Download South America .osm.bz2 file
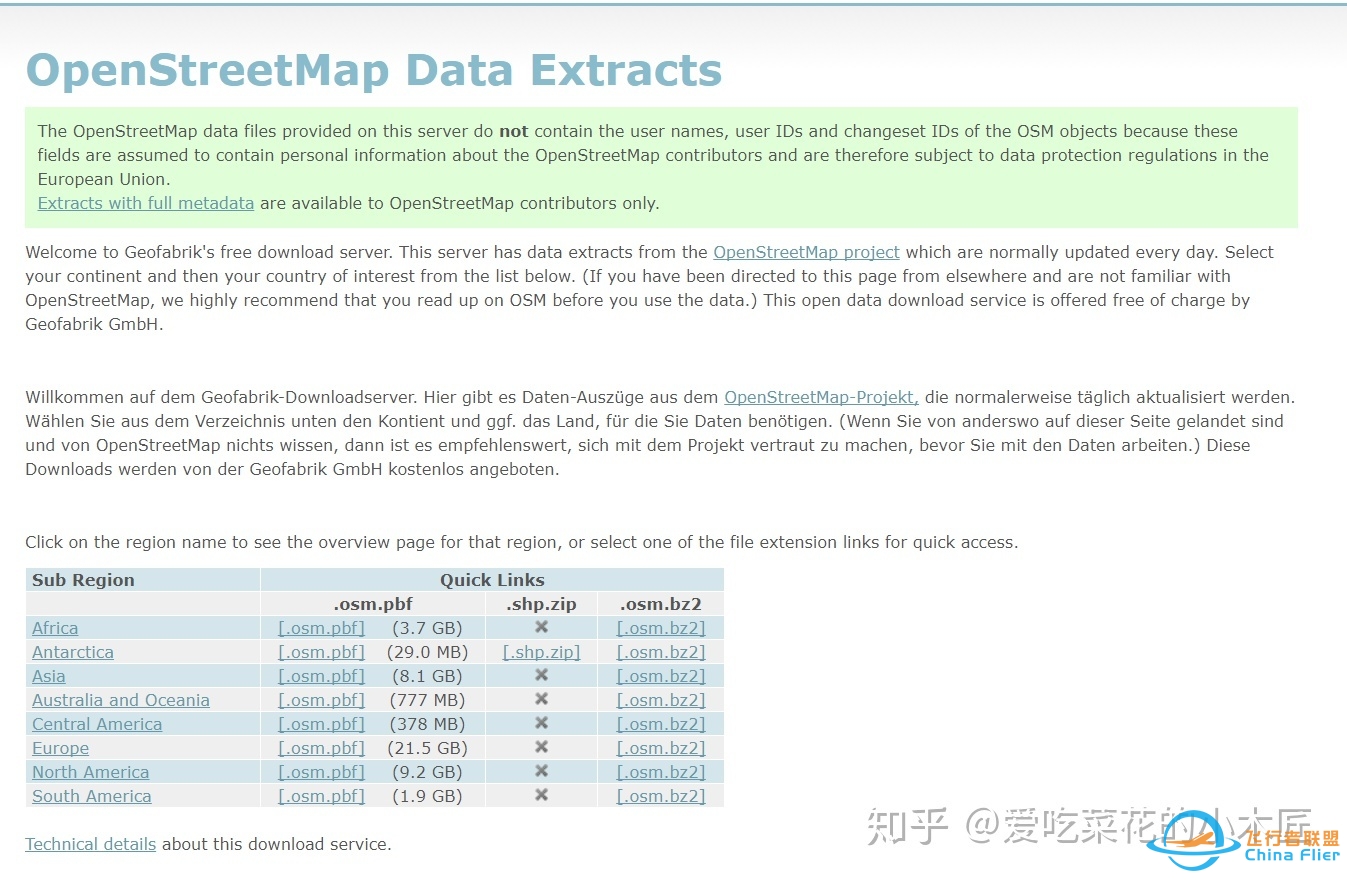 tap(661, 796)
